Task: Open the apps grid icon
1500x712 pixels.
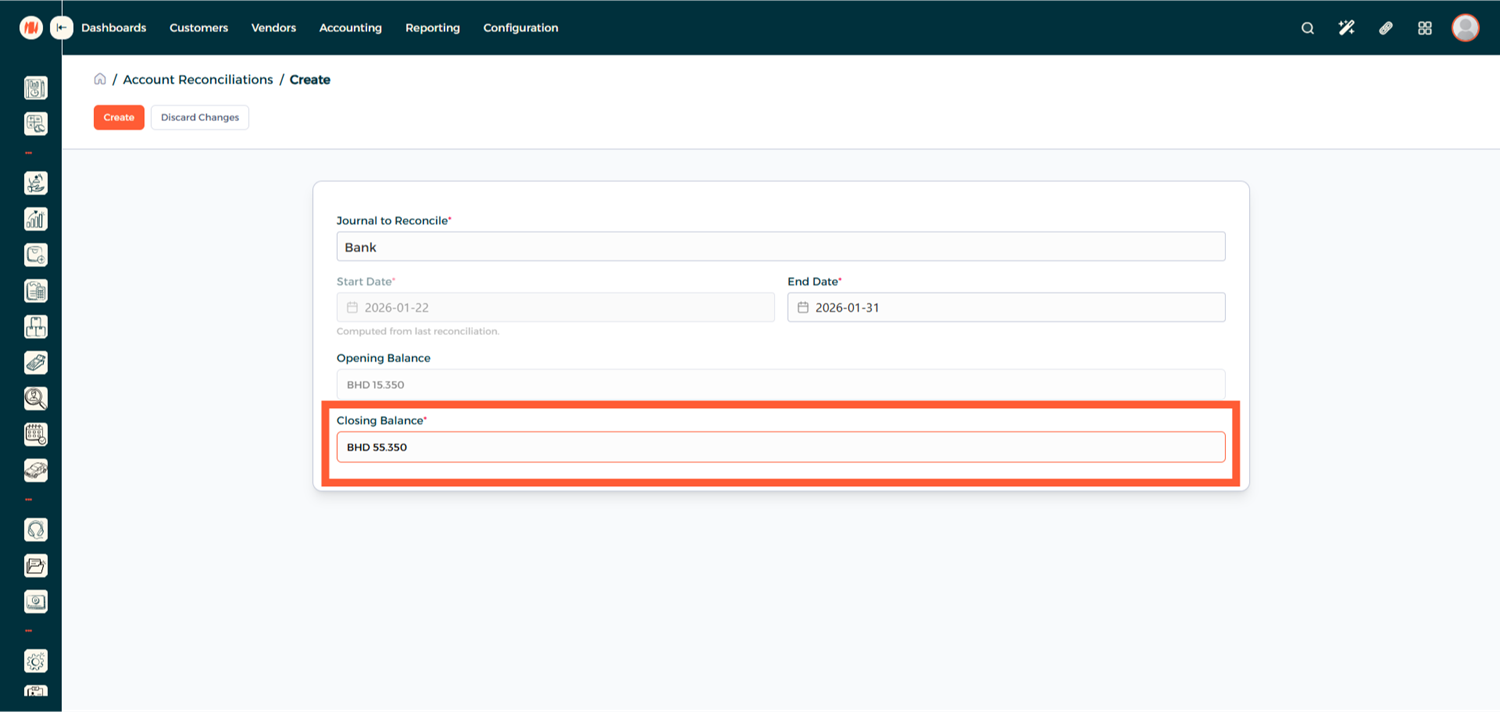Action: point(1425,28)
